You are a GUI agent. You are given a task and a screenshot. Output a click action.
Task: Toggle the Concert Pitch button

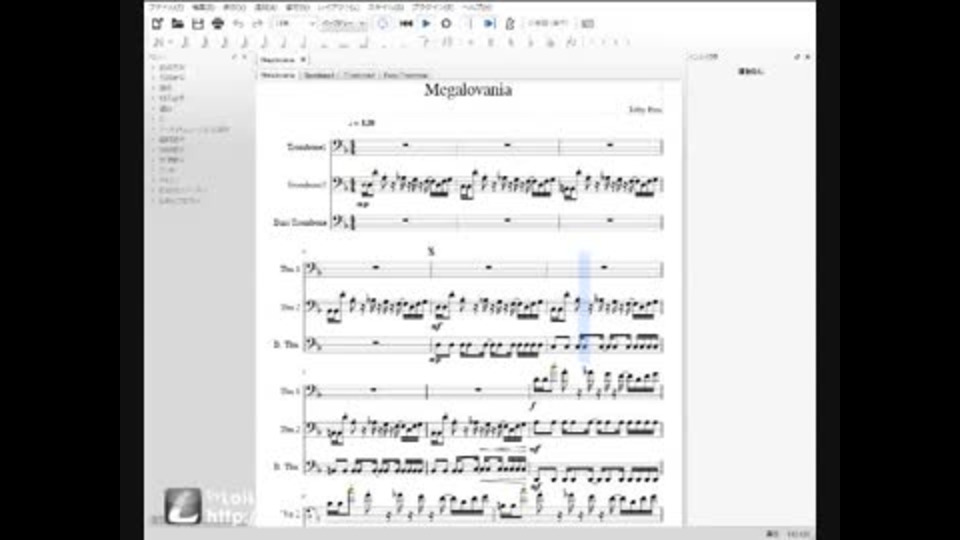pyautogui.click(x=548, y=23)
